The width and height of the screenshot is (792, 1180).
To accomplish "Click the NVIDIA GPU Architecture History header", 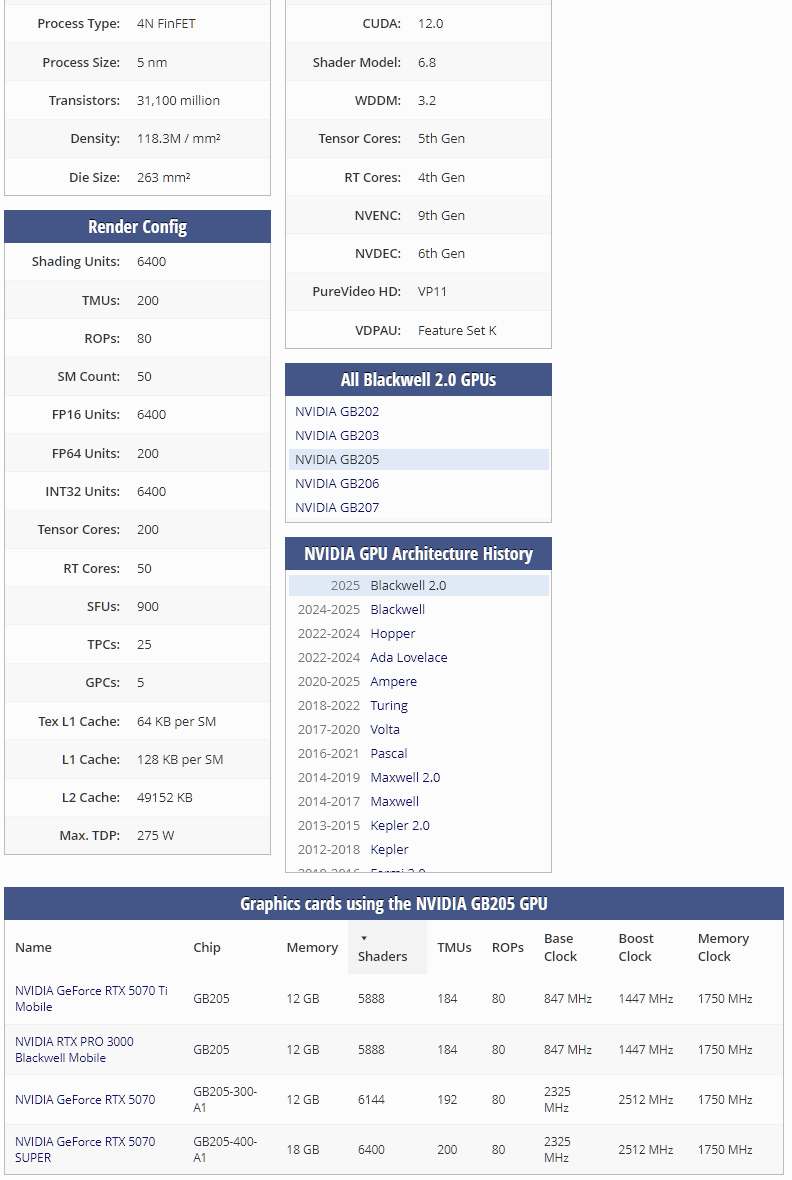I will [x=419, y=554].
